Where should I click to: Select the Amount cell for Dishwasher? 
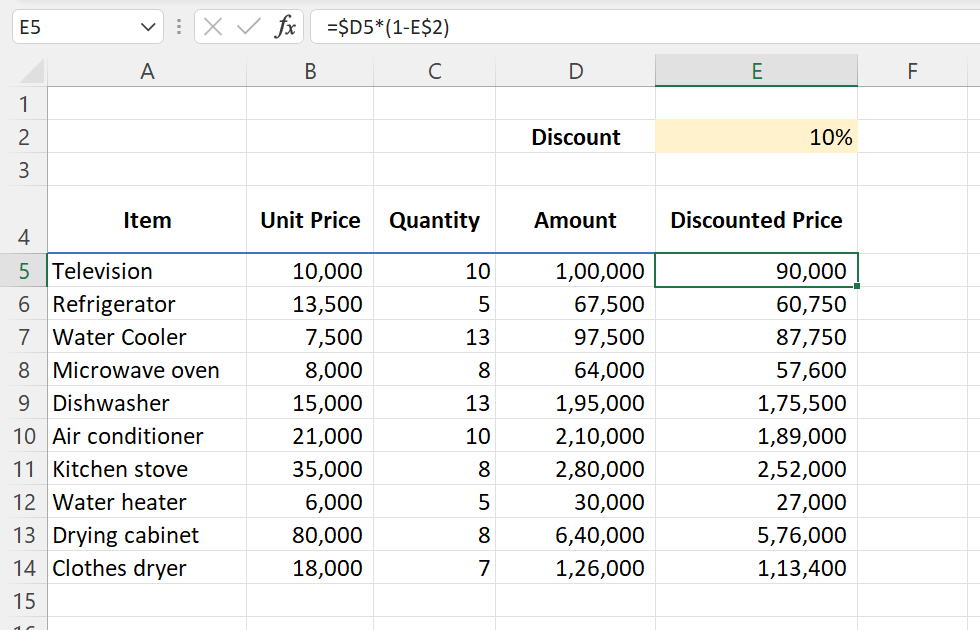point(576,403)
